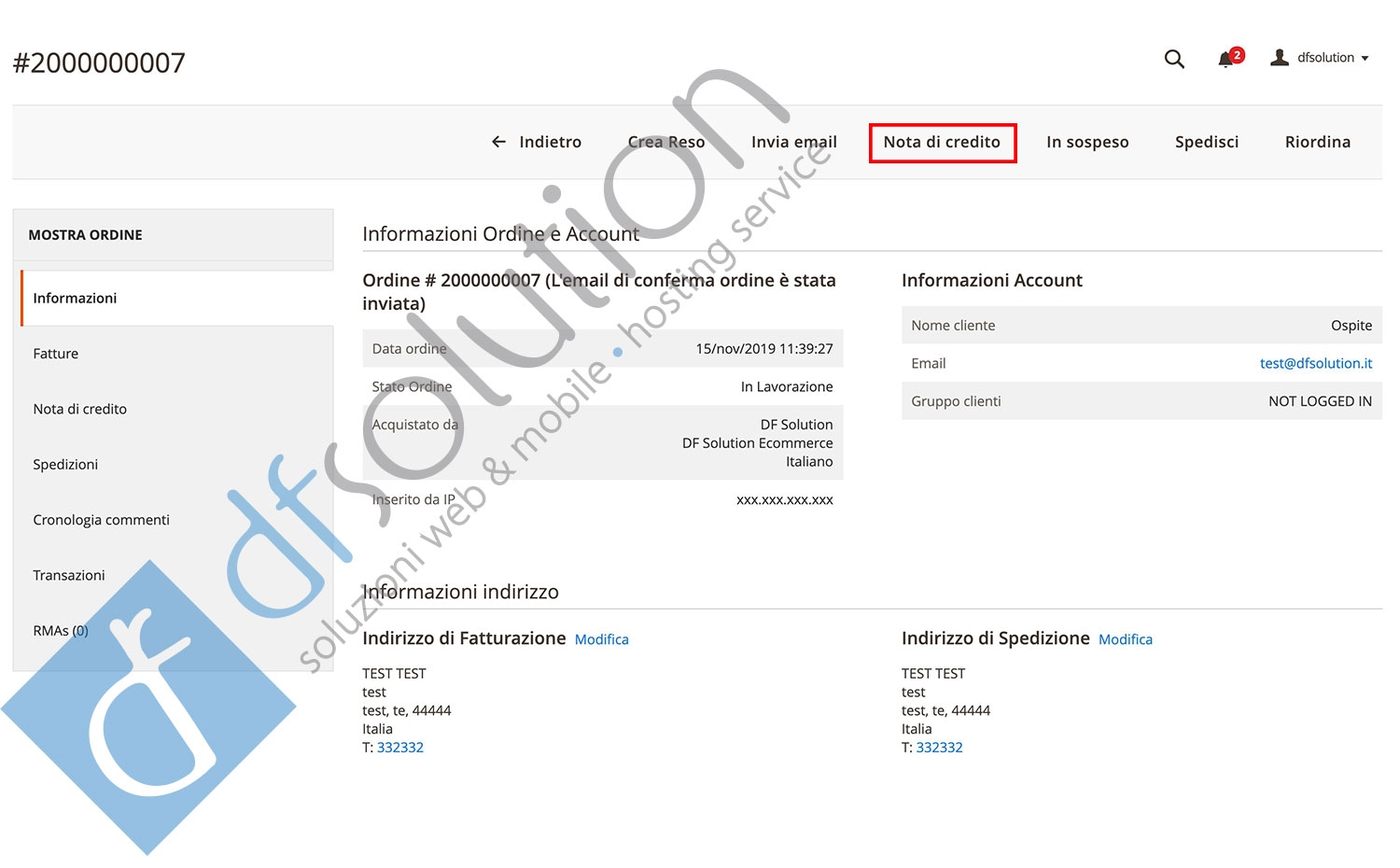Click the MOSTRA ORDINE sidebar header
Image resolution: width=1400 pixels, height=868 pixels.
(86, 235)
